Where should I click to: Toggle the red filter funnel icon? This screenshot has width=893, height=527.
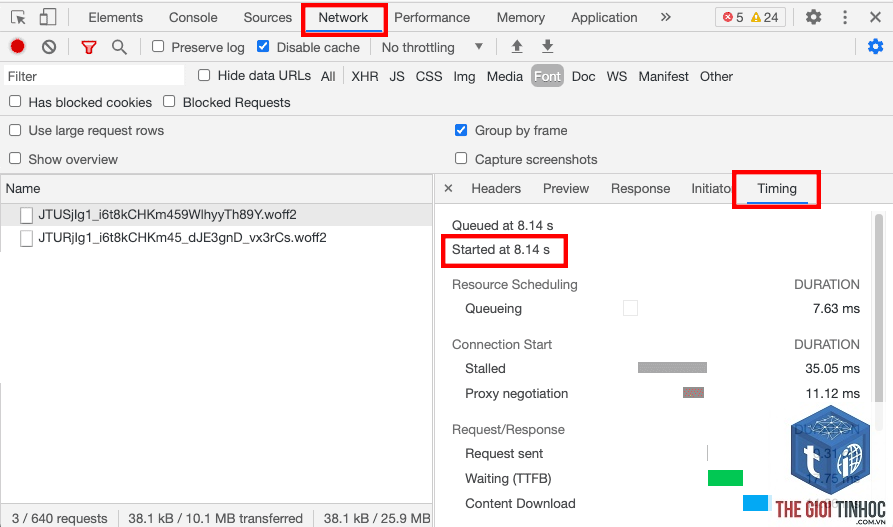pyautogui.click(x=89, y=47)
